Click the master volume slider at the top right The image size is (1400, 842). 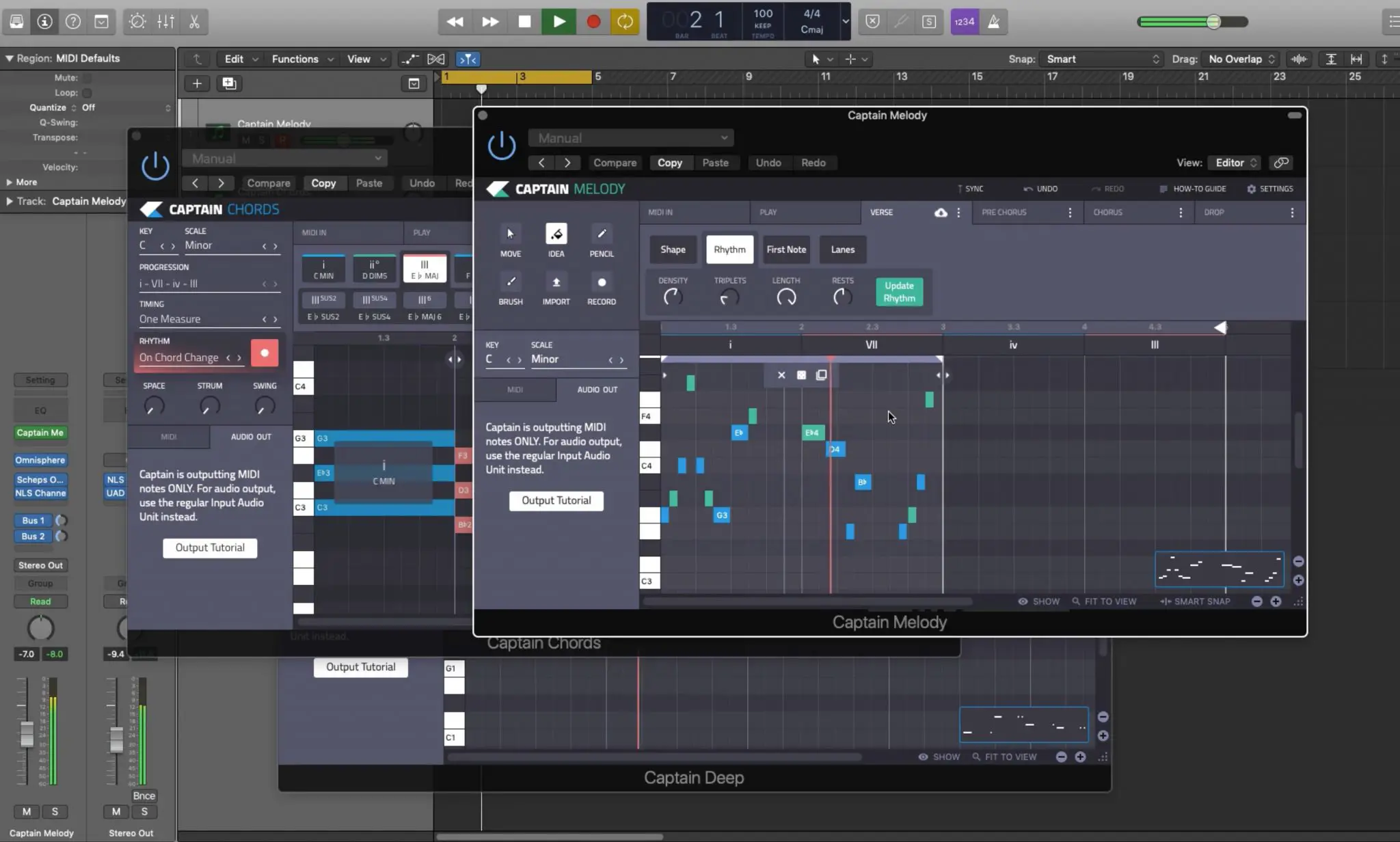point(1213,22)
